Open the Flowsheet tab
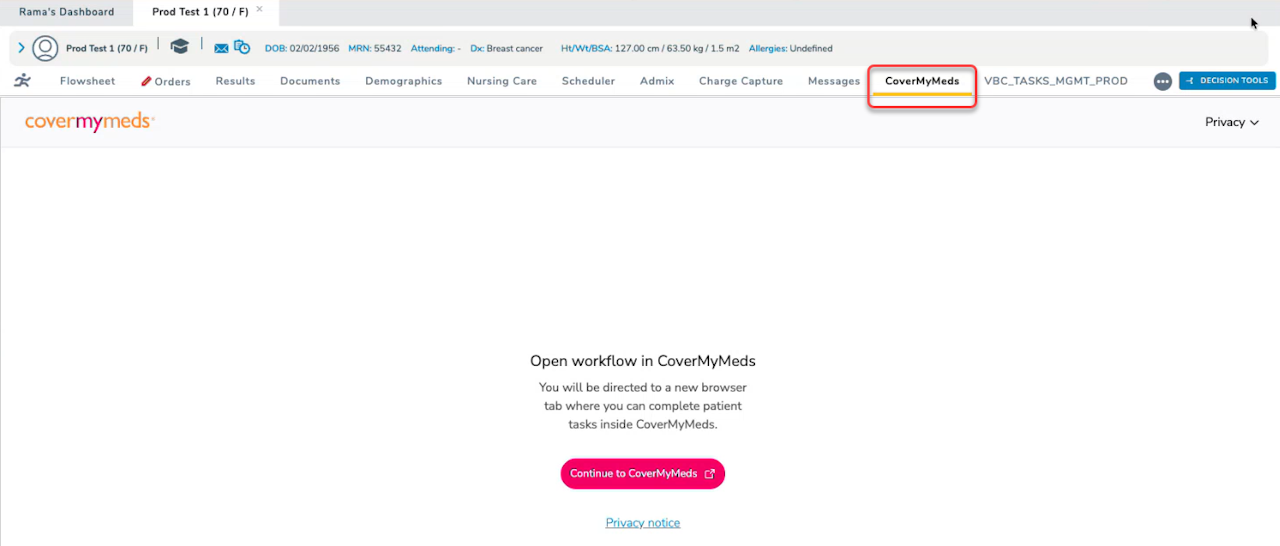 [x=87, y=81]
